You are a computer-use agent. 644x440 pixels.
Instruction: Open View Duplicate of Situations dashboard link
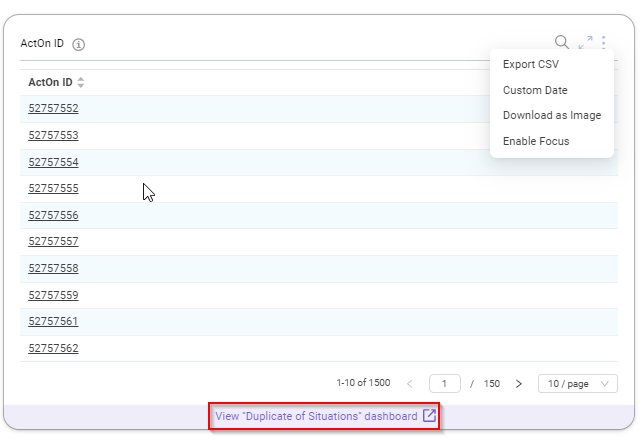(325, 416)
